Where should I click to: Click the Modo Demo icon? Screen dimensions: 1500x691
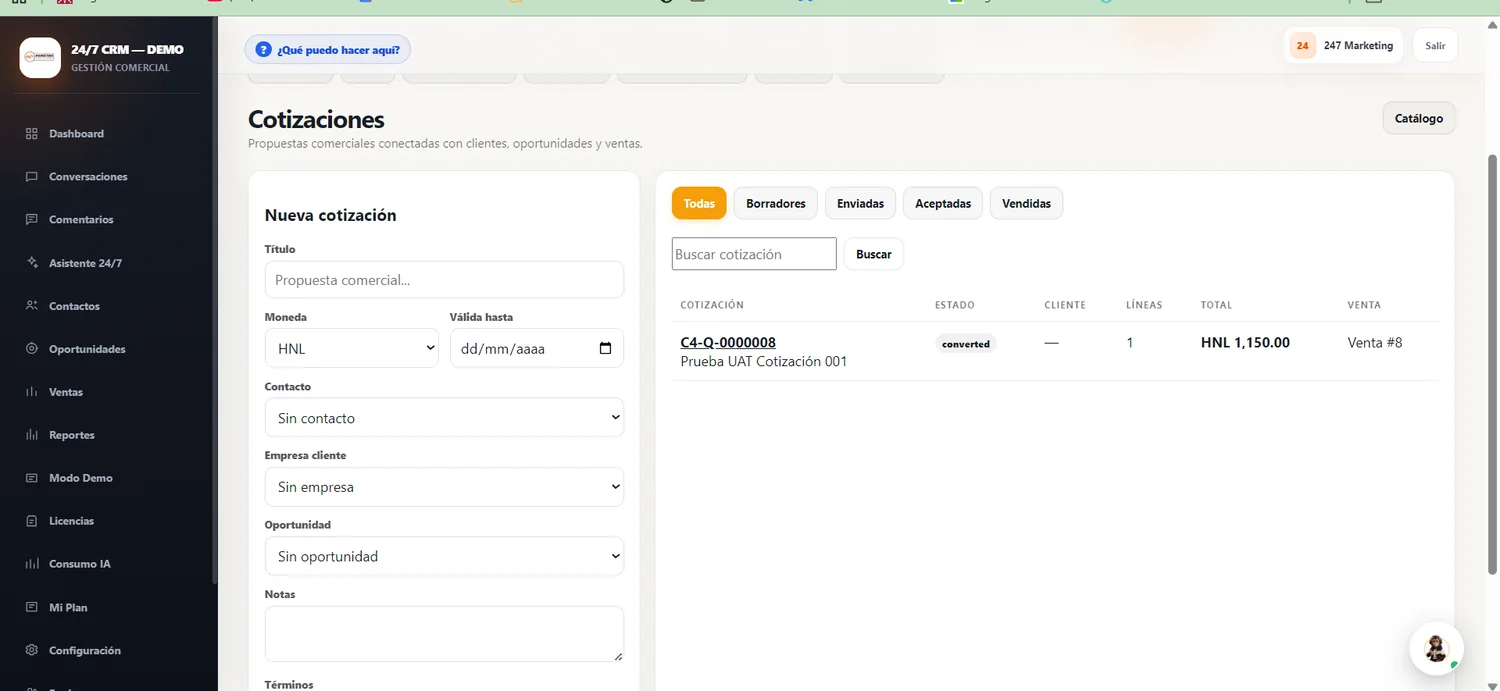click(x=31, y=478)
